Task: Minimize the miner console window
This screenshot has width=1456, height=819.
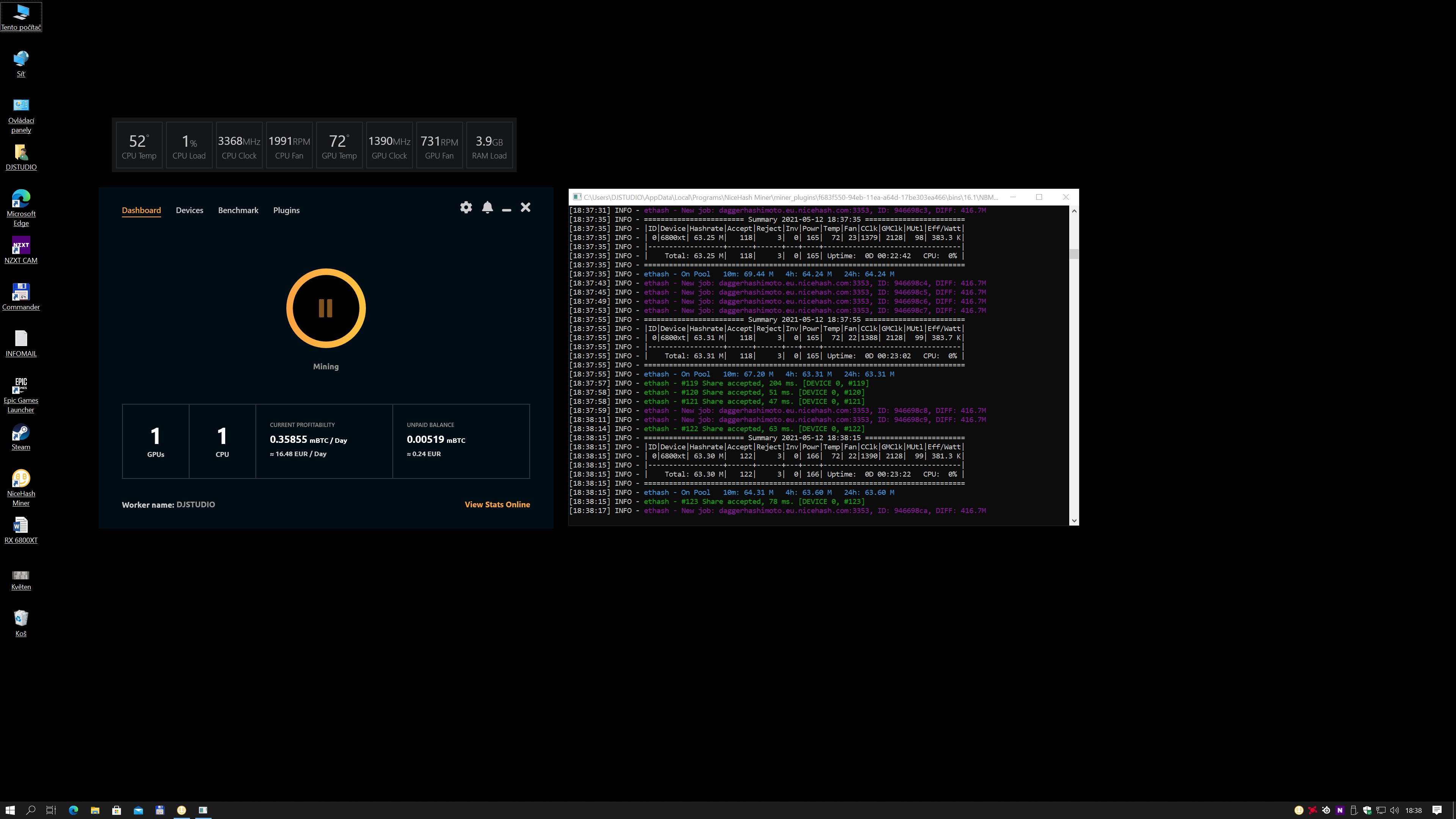Action: 1013,197
